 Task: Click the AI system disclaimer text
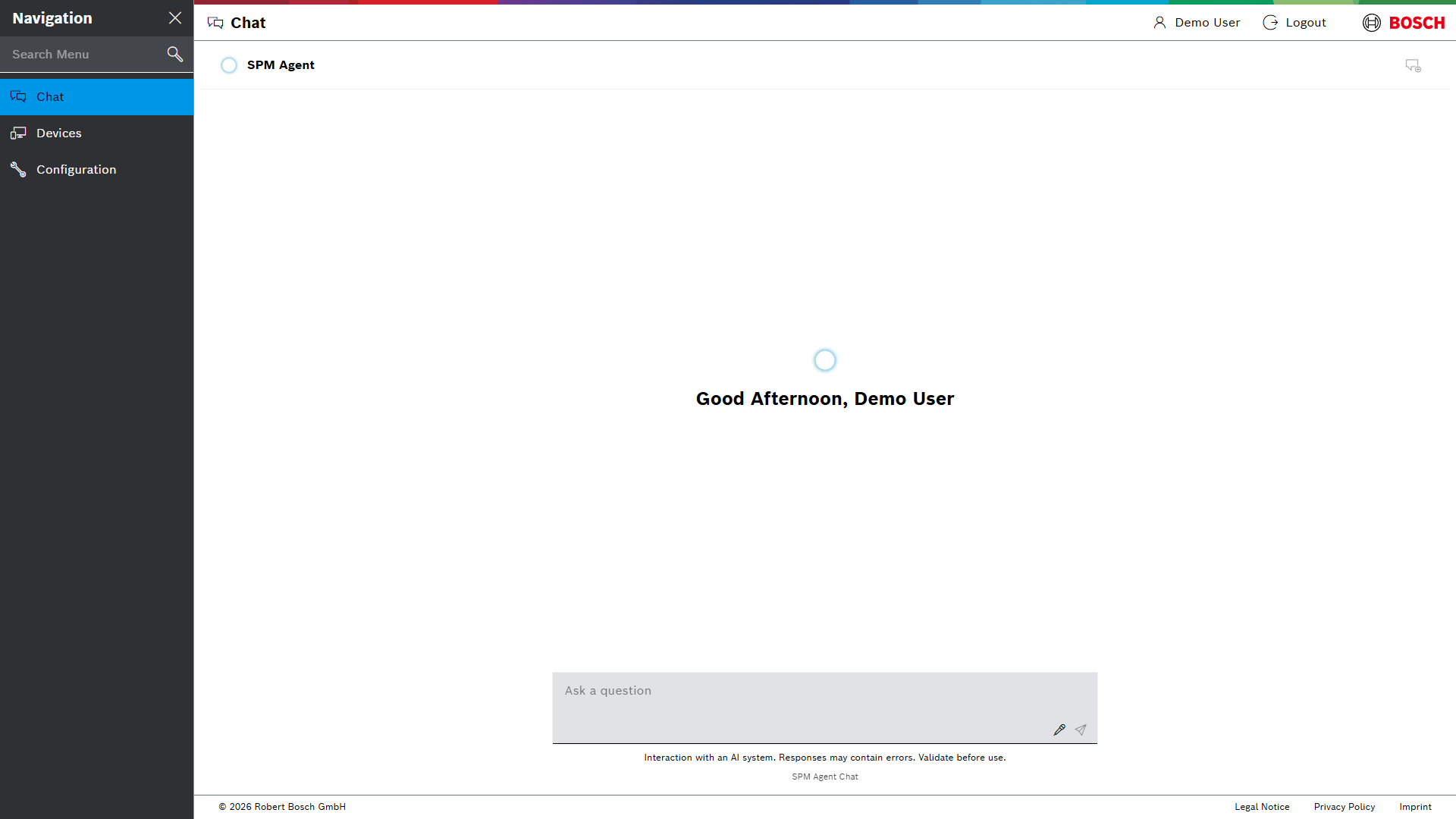point(825,758)
